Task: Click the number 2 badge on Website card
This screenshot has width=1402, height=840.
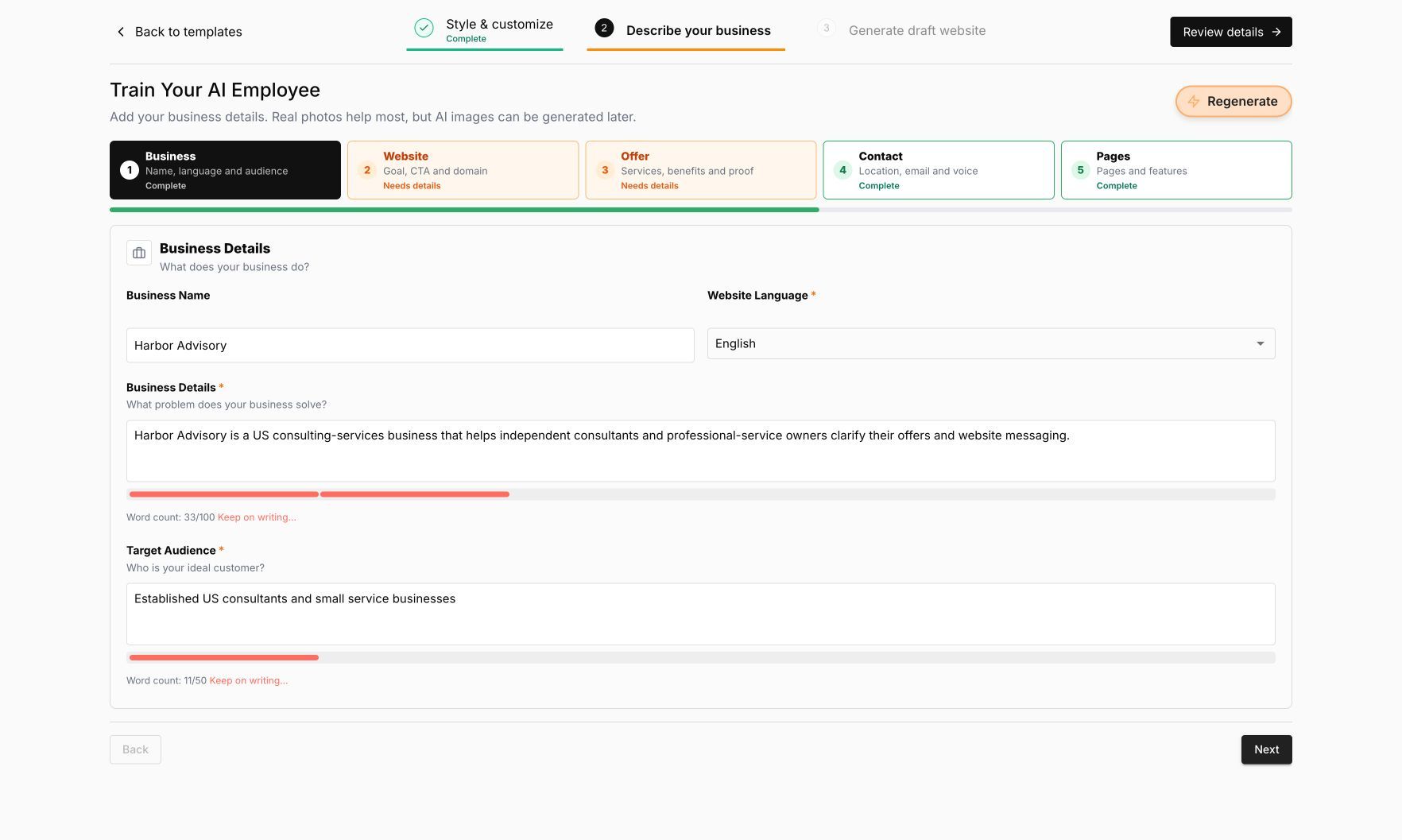Action: tap(367, 170)
